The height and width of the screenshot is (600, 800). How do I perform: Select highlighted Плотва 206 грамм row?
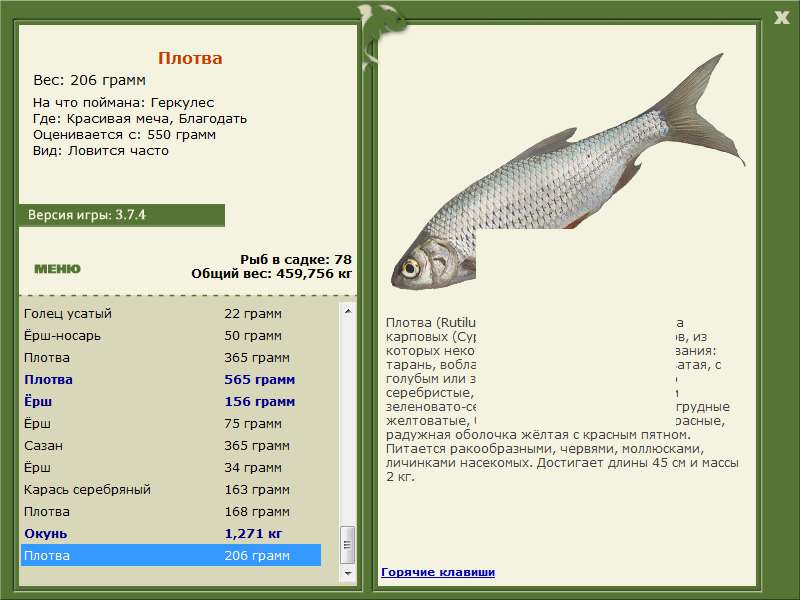coord(171,555)
